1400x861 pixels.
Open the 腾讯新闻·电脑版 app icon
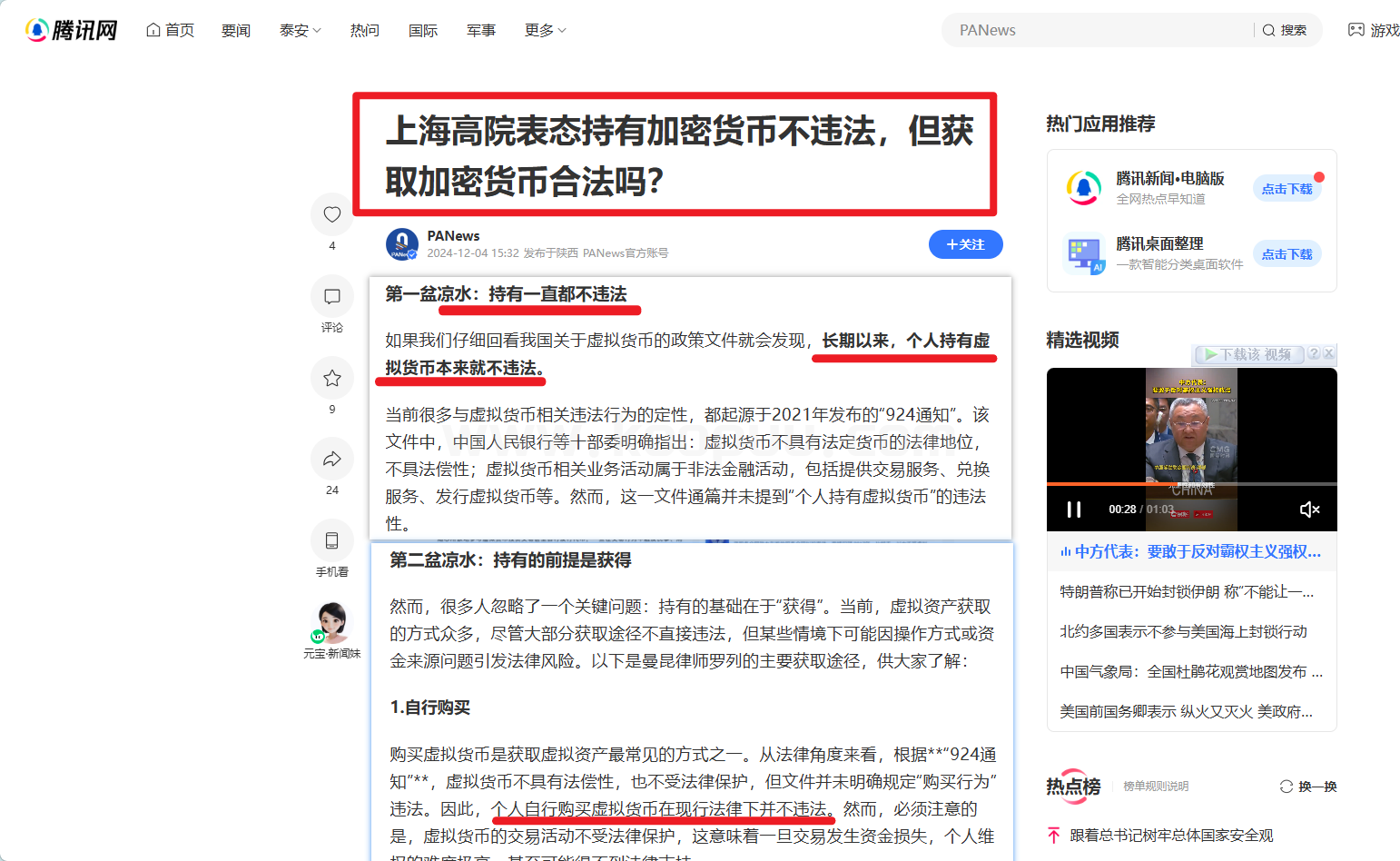coord(1084,188)
